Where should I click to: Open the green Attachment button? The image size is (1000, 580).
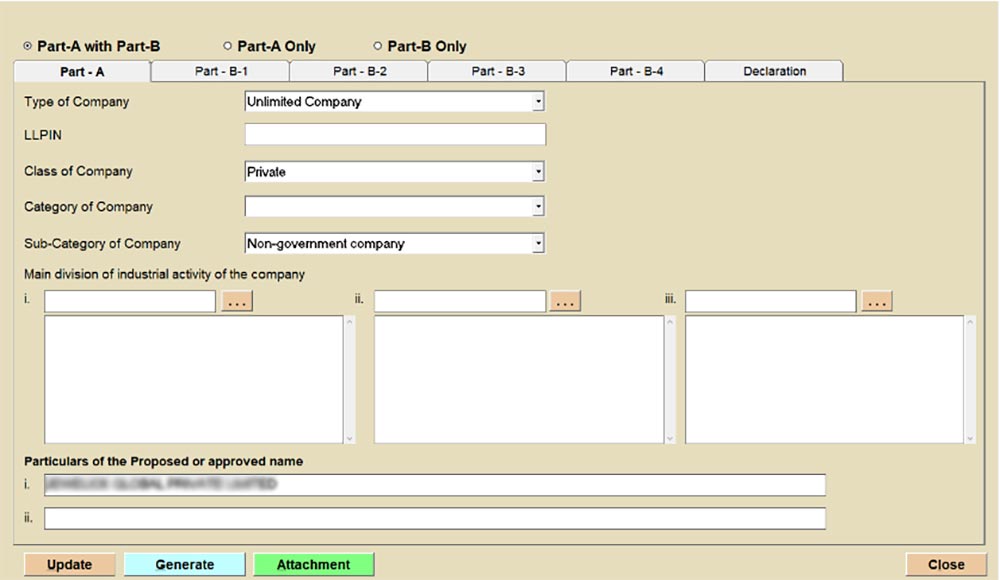[313, 565]
